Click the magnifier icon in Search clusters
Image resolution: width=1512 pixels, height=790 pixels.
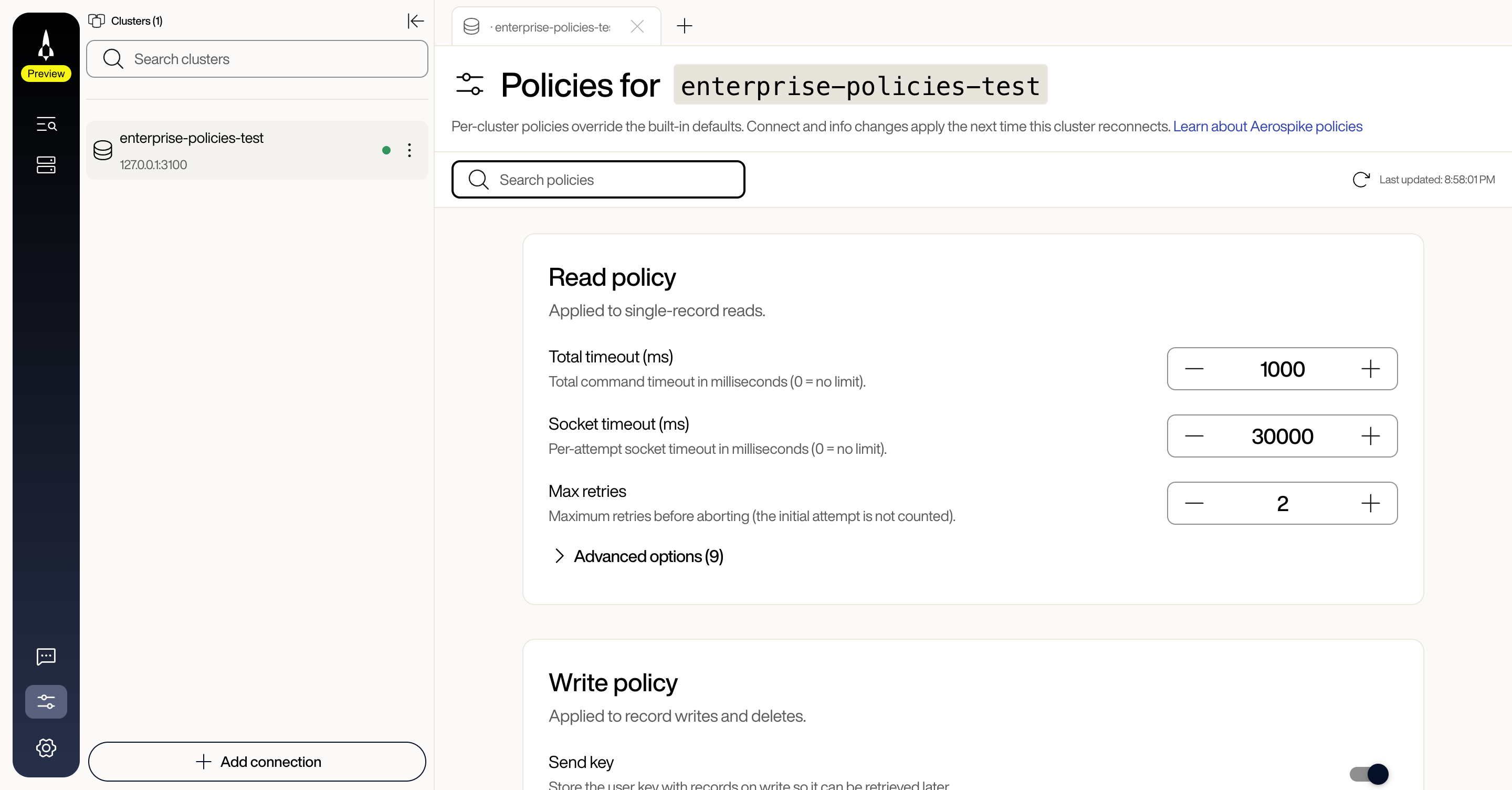point(113,59)
